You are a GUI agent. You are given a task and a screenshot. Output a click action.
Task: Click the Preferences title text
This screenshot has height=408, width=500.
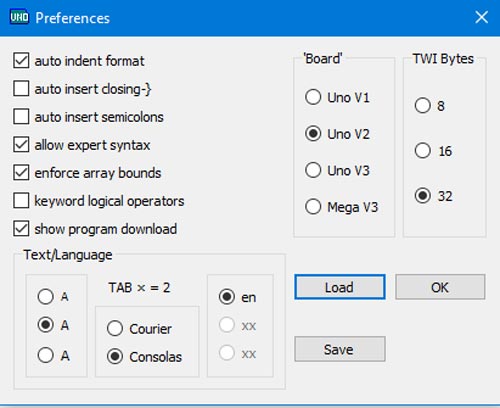72,18
